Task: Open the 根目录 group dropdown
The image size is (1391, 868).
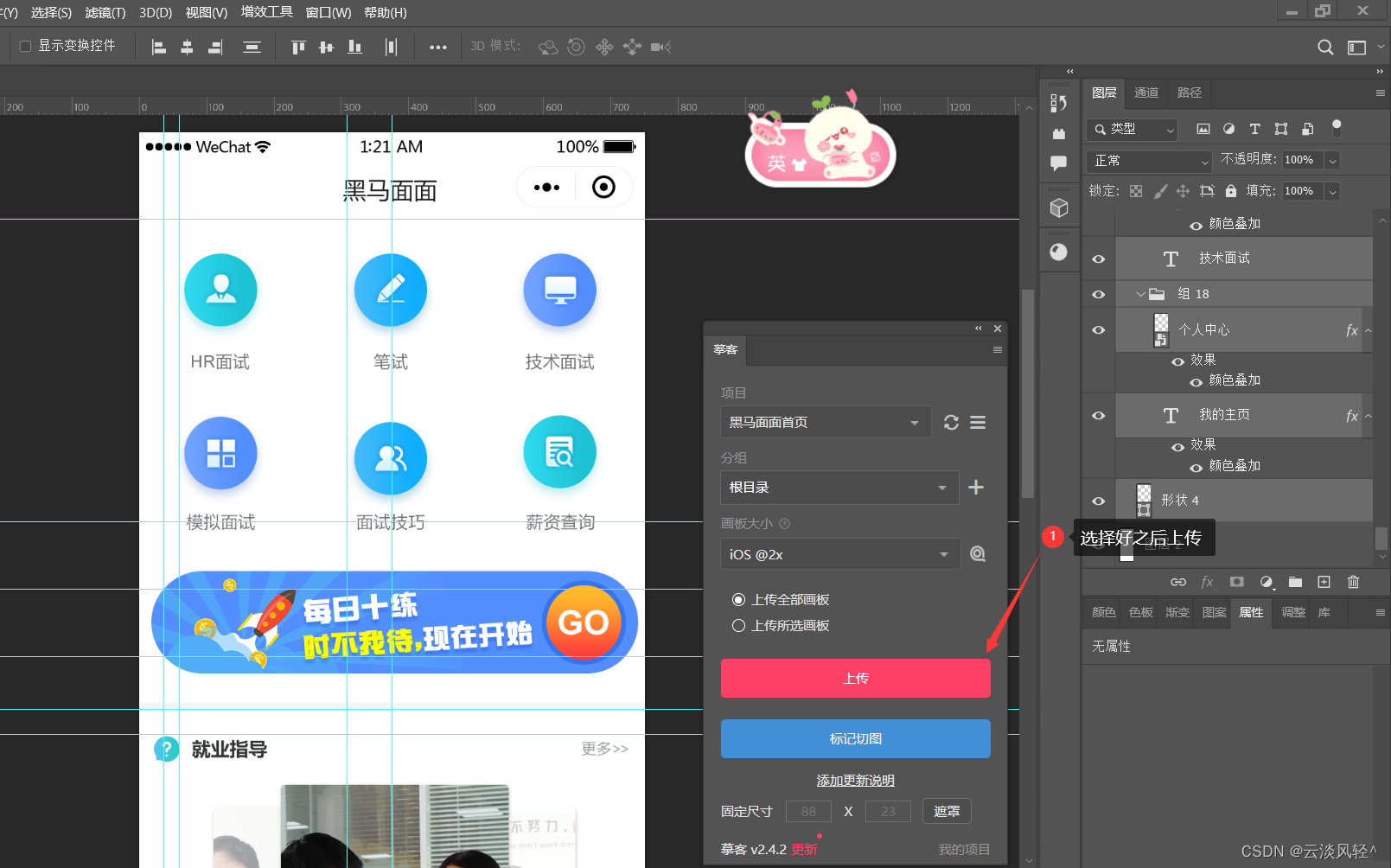Action: point(839,488)
